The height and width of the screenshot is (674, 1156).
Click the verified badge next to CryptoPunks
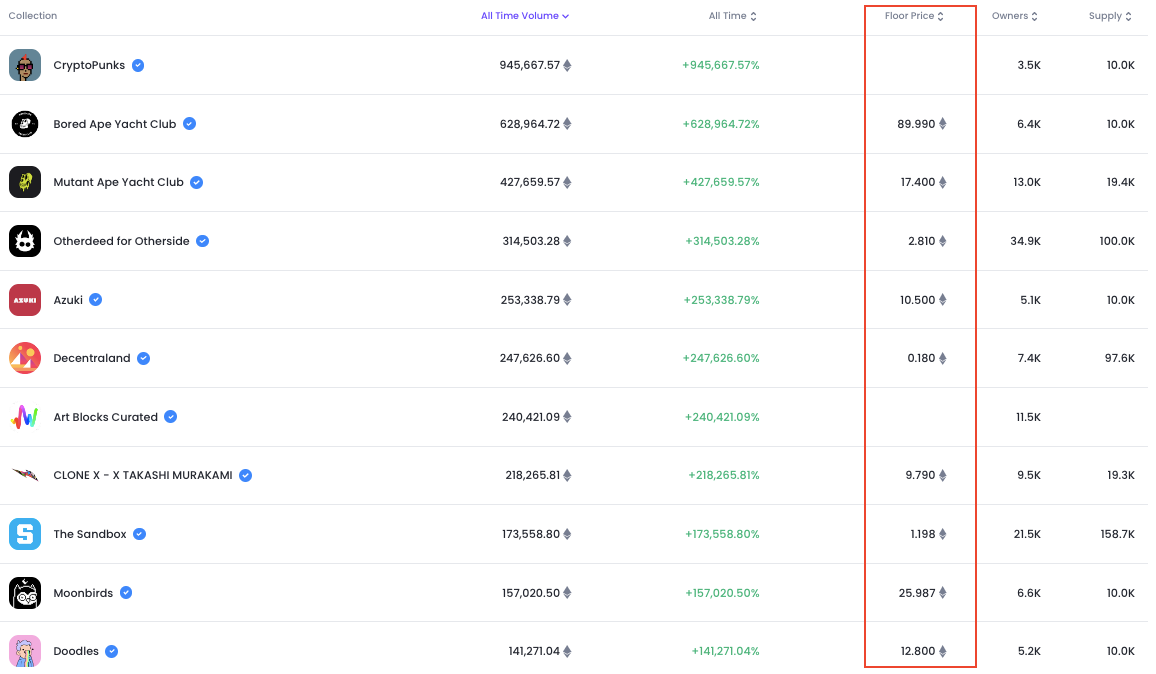[138, 66]
